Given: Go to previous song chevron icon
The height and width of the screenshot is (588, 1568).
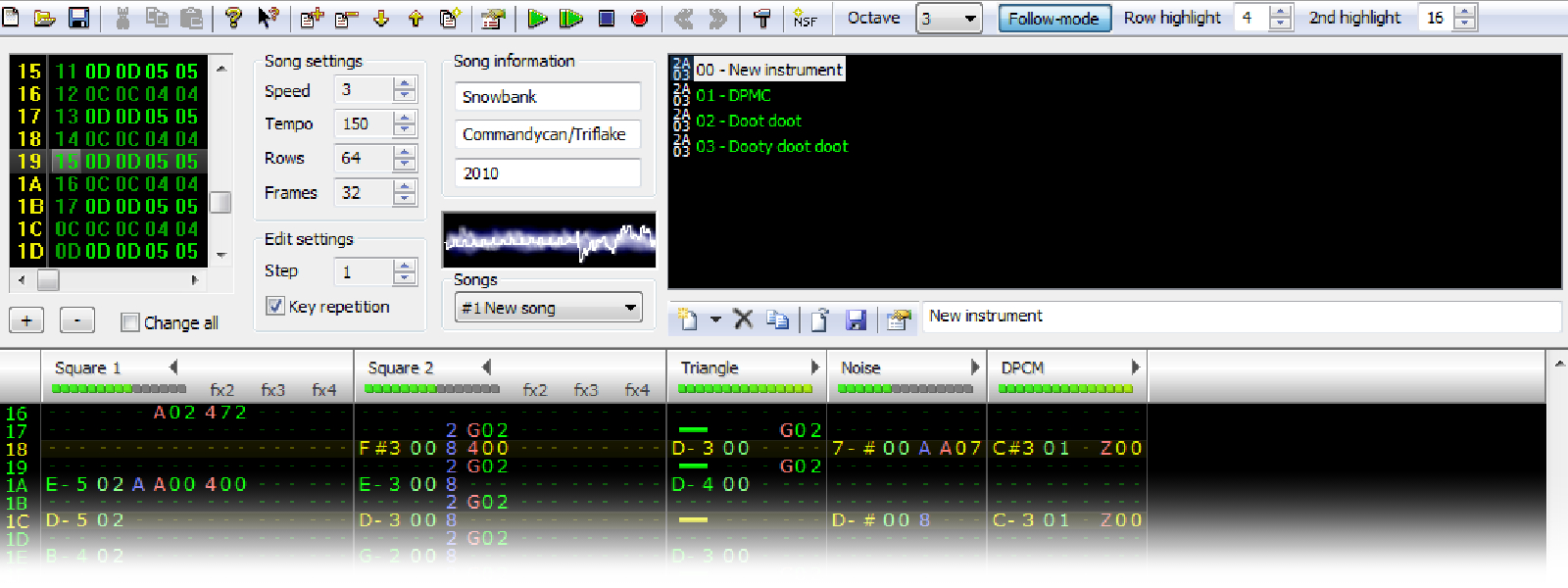Looking at the screenshot, I should tap(684, 18).
